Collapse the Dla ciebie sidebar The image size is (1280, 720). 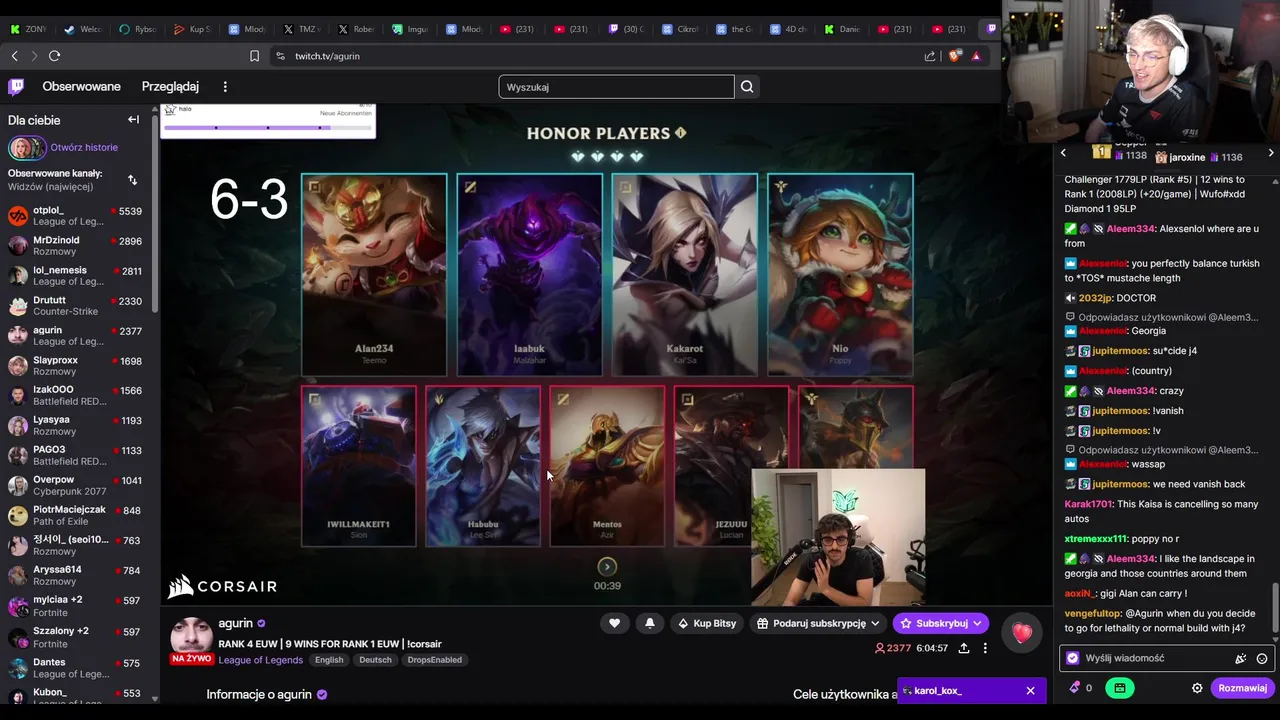point(133,120)
